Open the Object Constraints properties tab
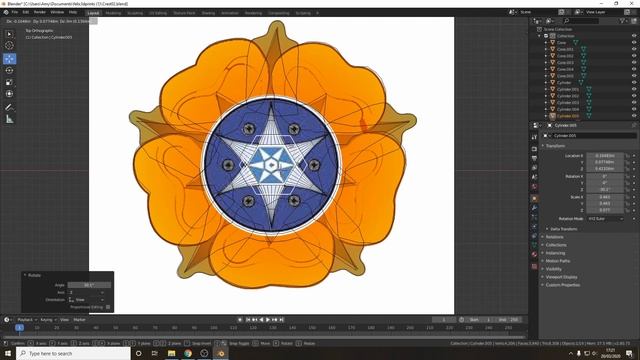The height and width of the screenshot is (360, 640). (x=534, y=236)
